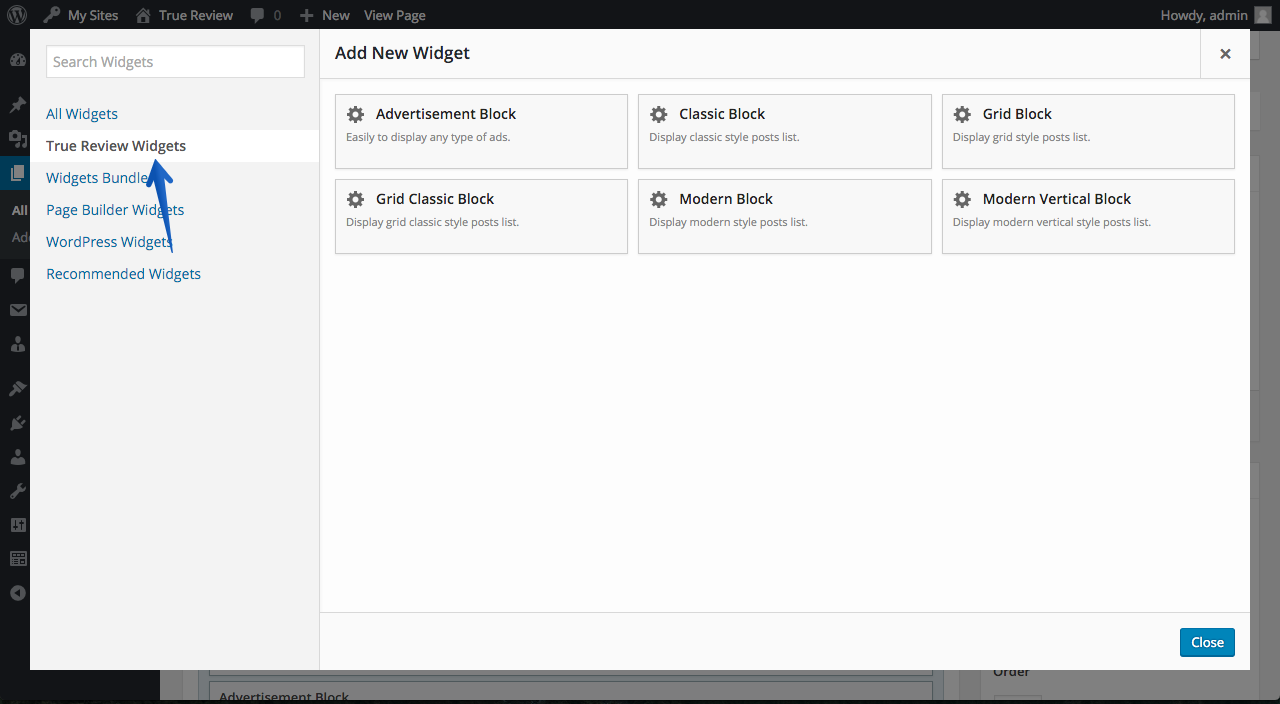Choose the WordPress Widgets category
The height and width of the screenshot is (704, 1280).
pos(109,242)
